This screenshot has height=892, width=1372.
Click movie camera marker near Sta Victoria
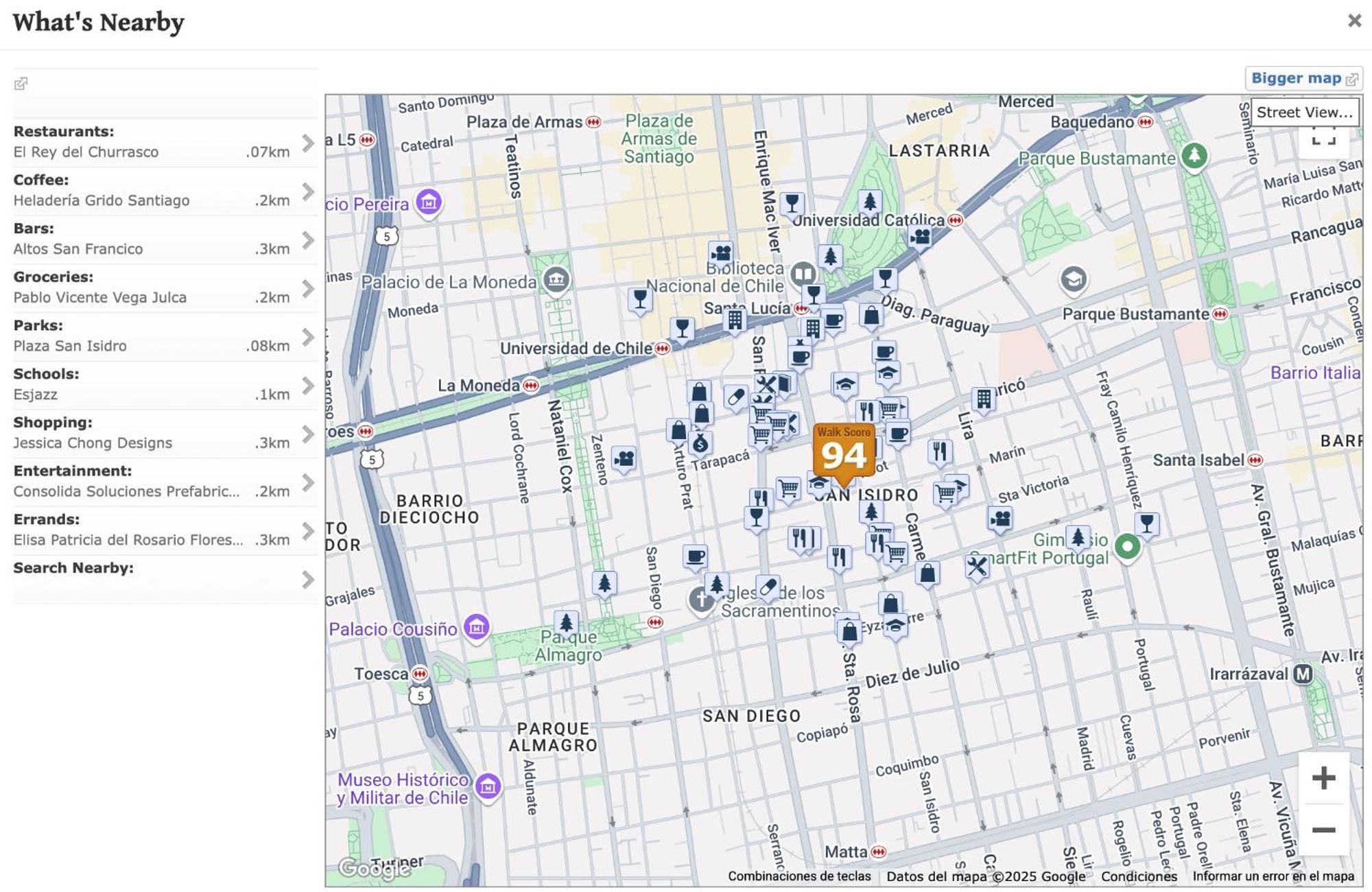pyautogui.click(x=1001, y=518)
